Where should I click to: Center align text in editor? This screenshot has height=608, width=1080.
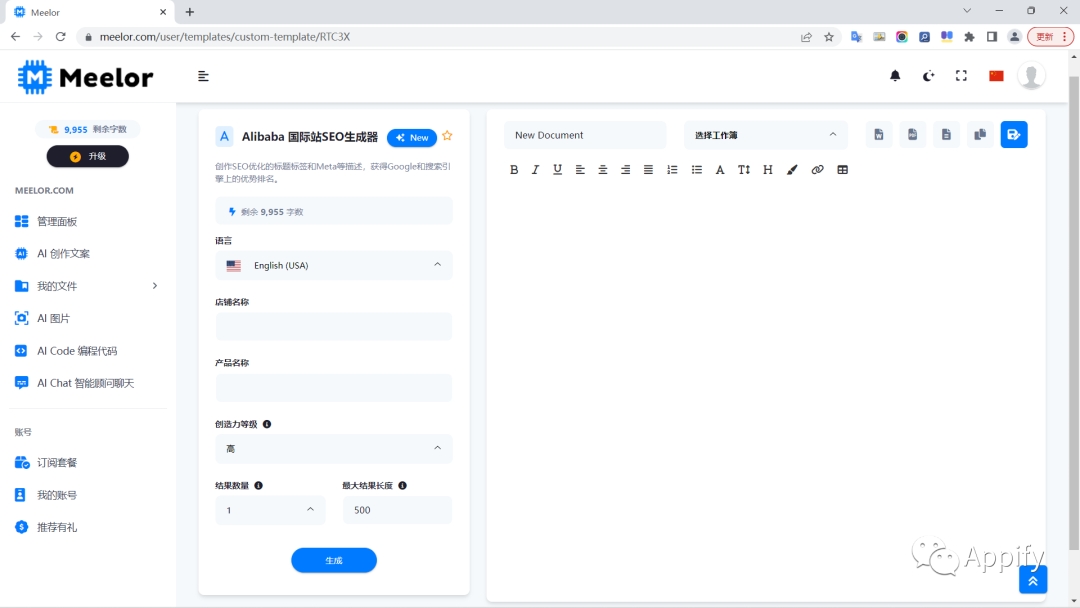[x=603, y=170]
